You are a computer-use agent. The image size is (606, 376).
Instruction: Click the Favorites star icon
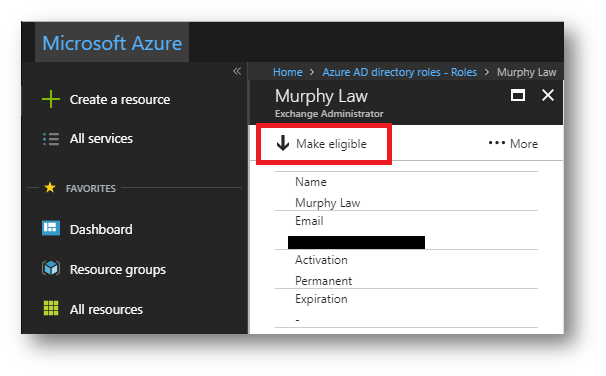(x=50, y=188)
